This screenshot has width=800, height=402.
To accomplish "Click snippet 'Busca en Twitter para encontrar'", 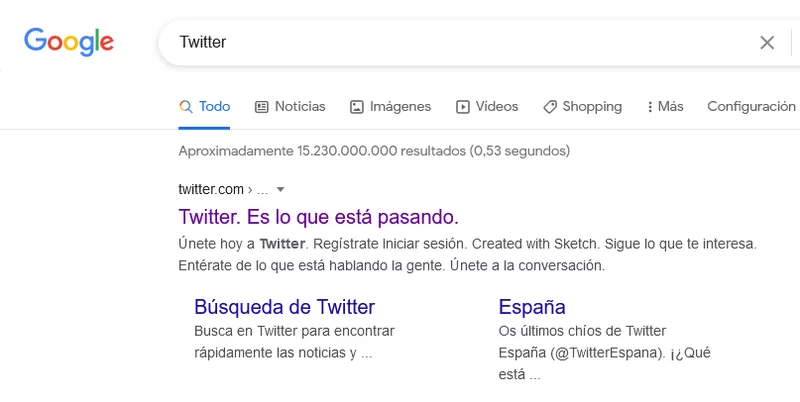I will [294, 331].
